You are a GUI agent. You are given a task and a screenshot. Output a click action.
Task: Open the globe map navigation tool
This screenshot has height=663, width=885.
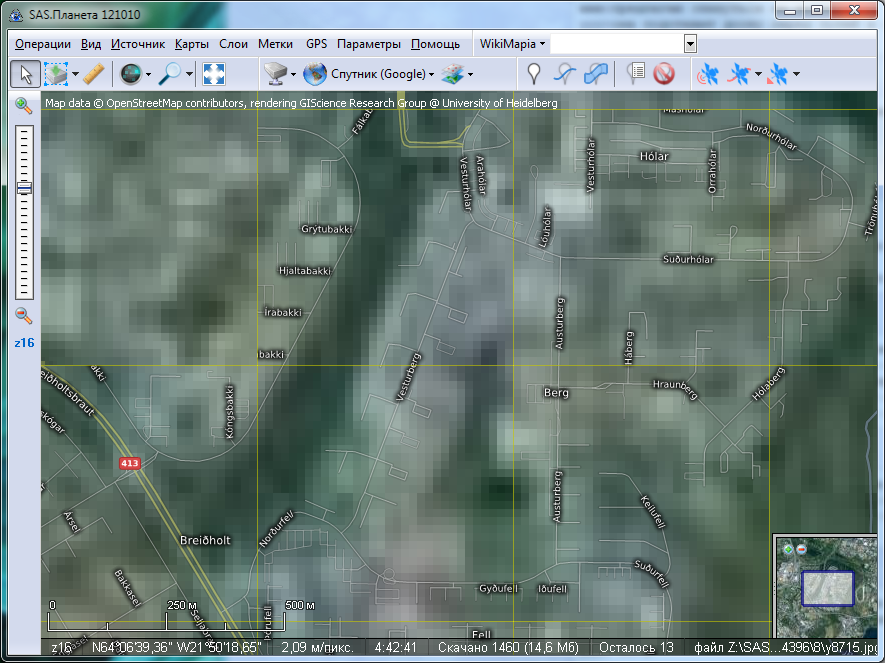pyautogui.click(x=131, y=74)
